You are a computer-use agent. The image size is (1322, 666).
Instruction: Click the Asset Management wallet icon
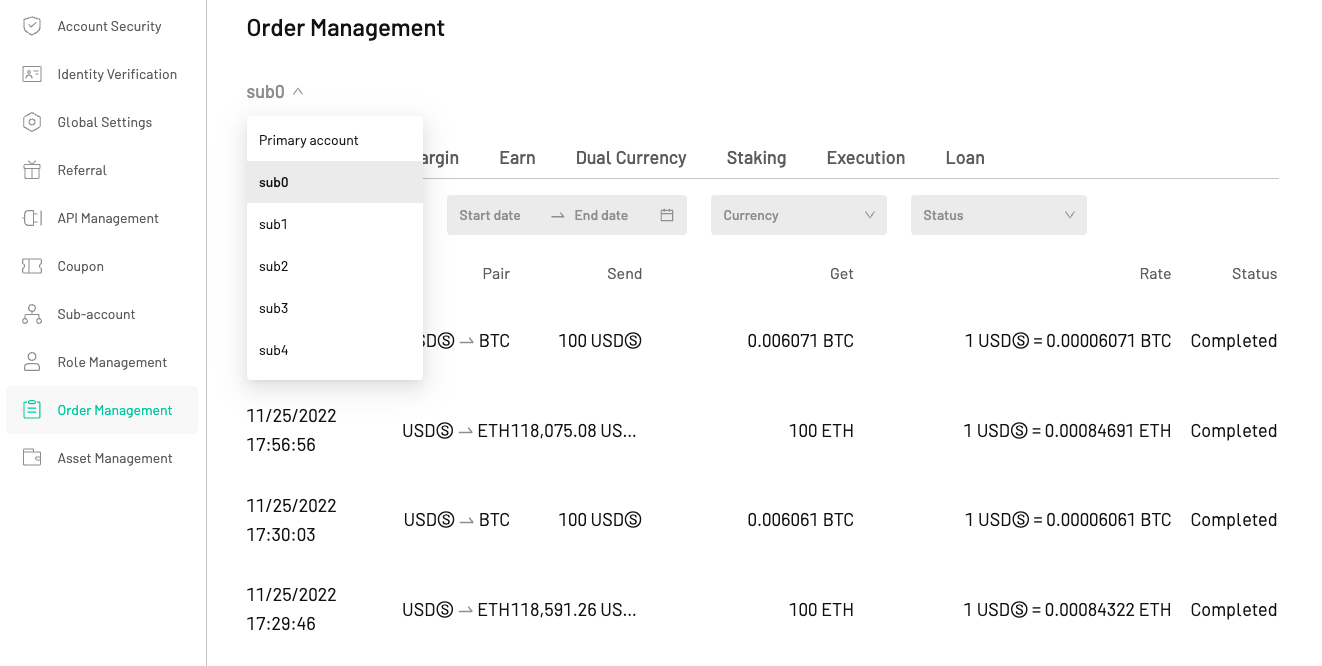(32, 458)
